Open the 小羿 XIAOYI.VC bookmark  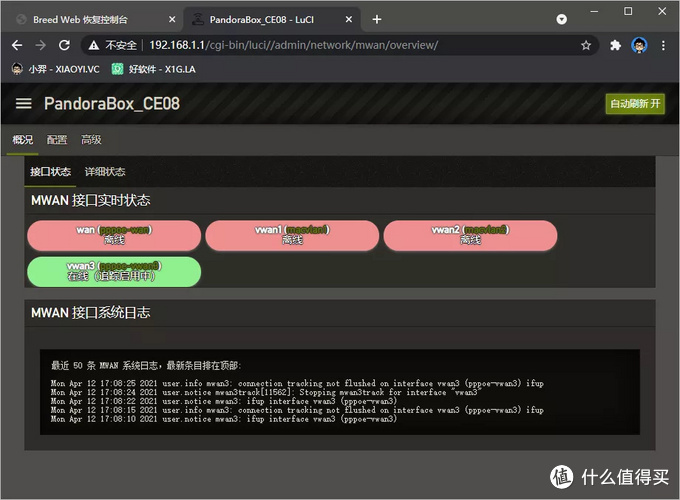[55, 69]
